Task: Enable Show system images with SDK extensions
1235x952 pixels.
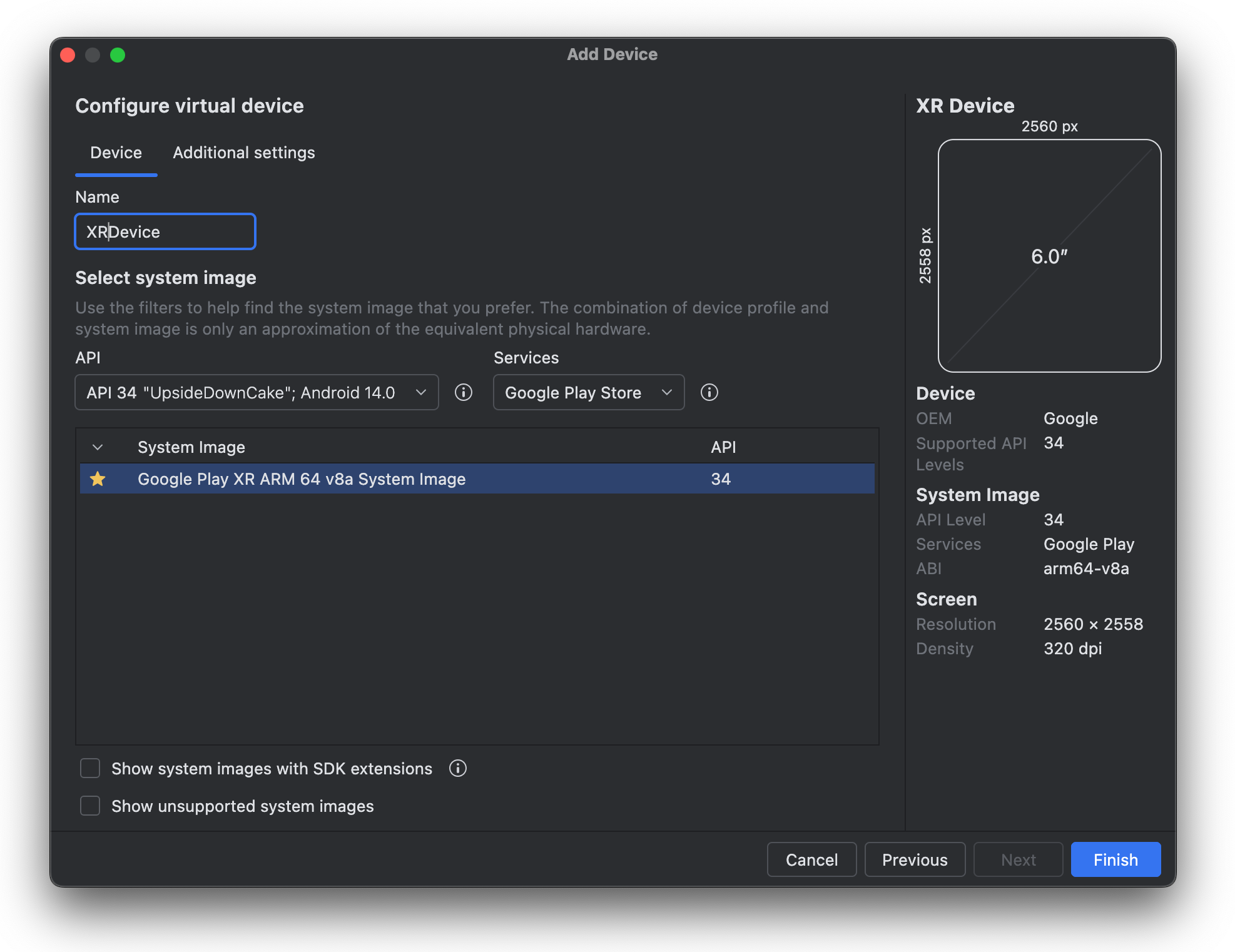Action: coord(90,768)
